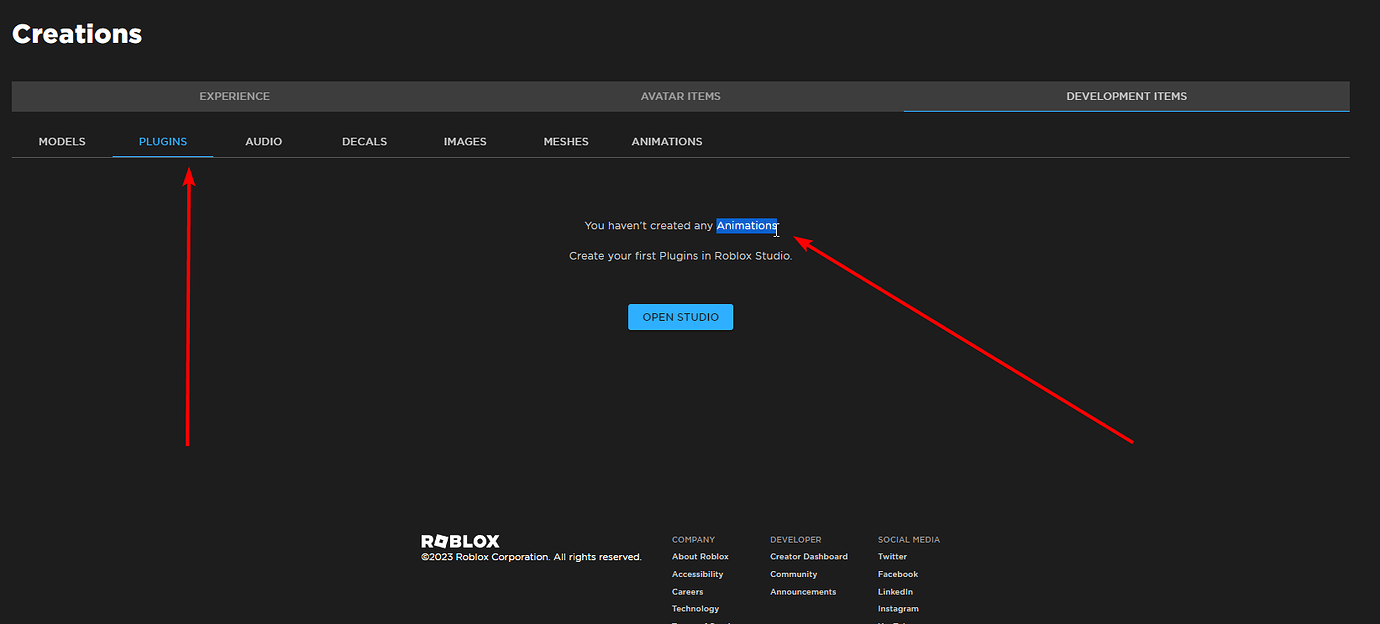The width and height of the screenshot is (1380, 624).
Task: Show the Meshes sub-tab
Action: click(566, 142)
